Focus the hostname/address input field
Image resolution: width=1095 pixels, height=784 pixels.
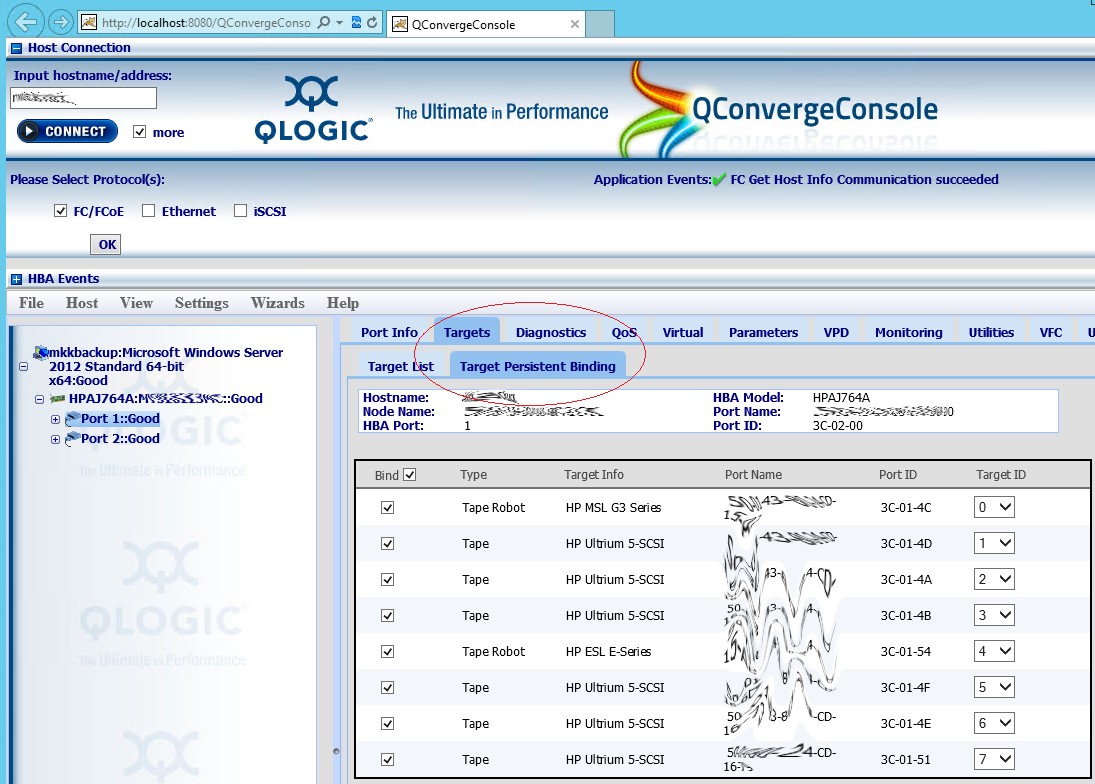(83, 98)
